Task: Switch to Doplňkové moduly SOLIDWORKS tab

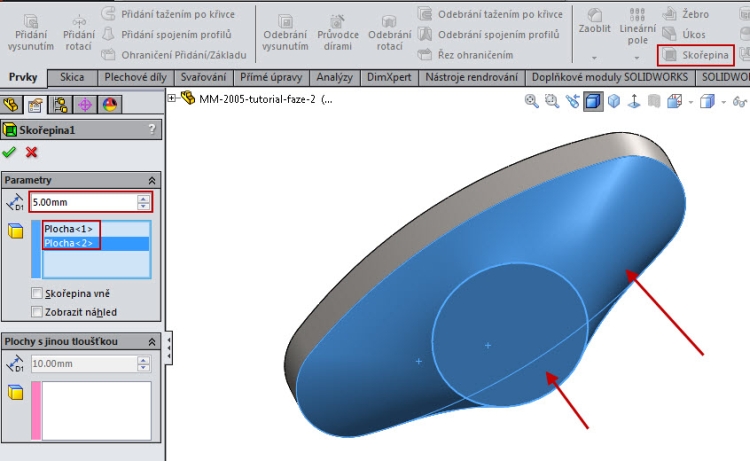Action: 610,77
